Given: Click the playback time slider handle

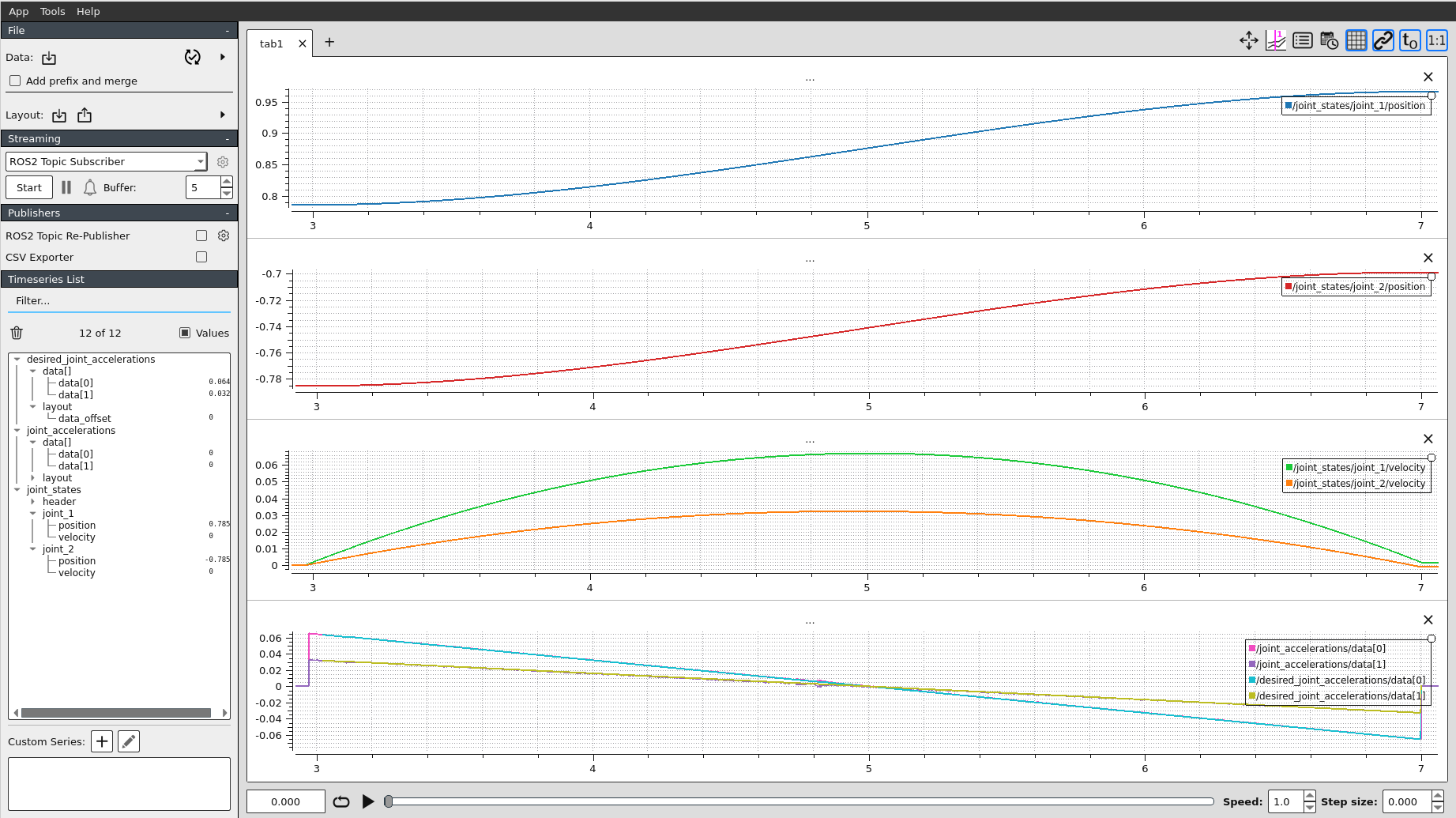Looking at the screenshot, I should tap(389, 801).
